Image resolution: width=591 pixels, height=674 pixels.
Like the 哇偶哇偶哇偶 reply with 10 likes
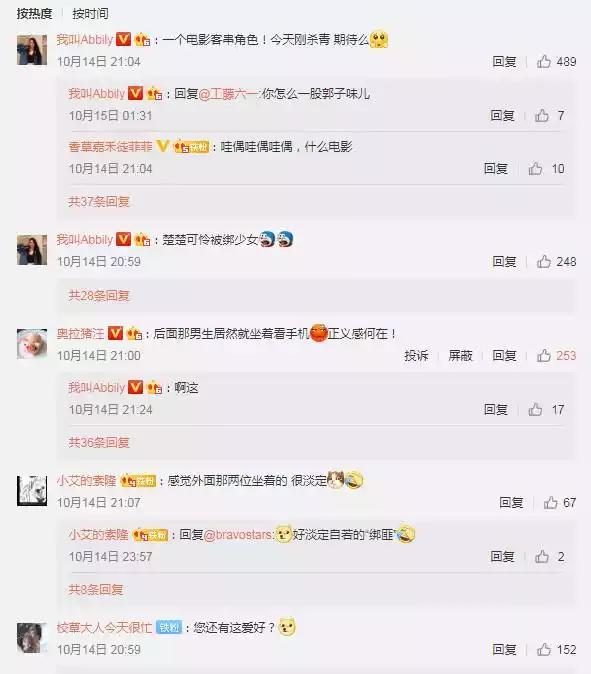[x=535, y=168]
